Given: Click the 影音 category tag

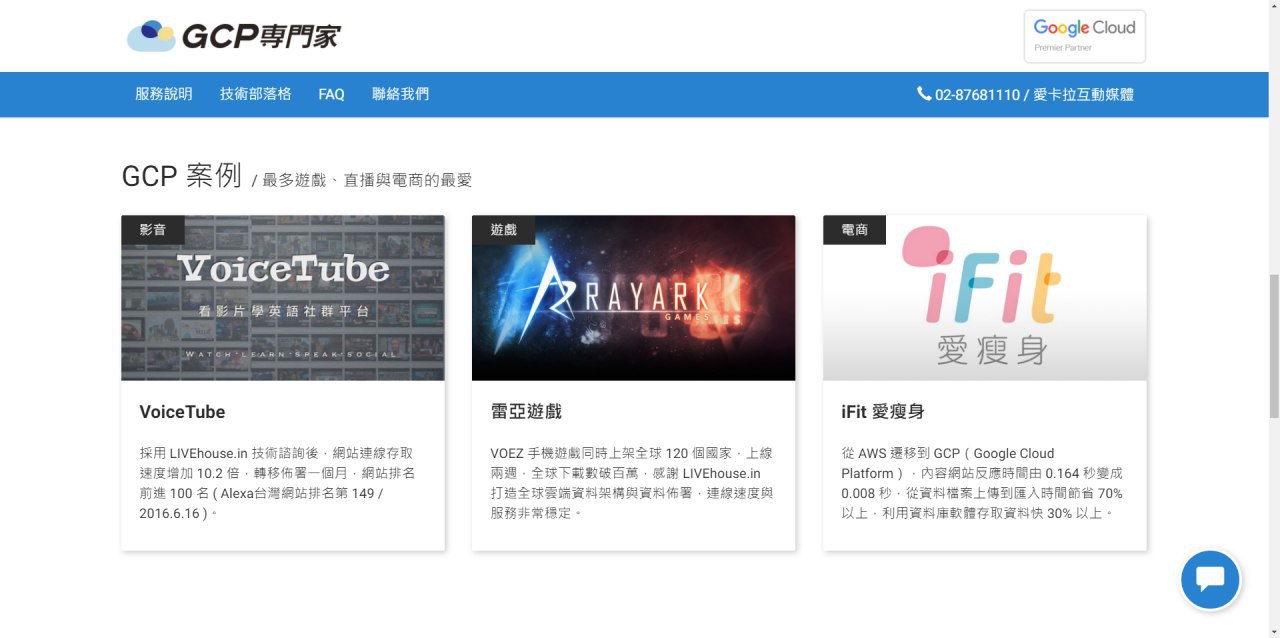Looking at the screenshot, I should [x=153, y=230].
